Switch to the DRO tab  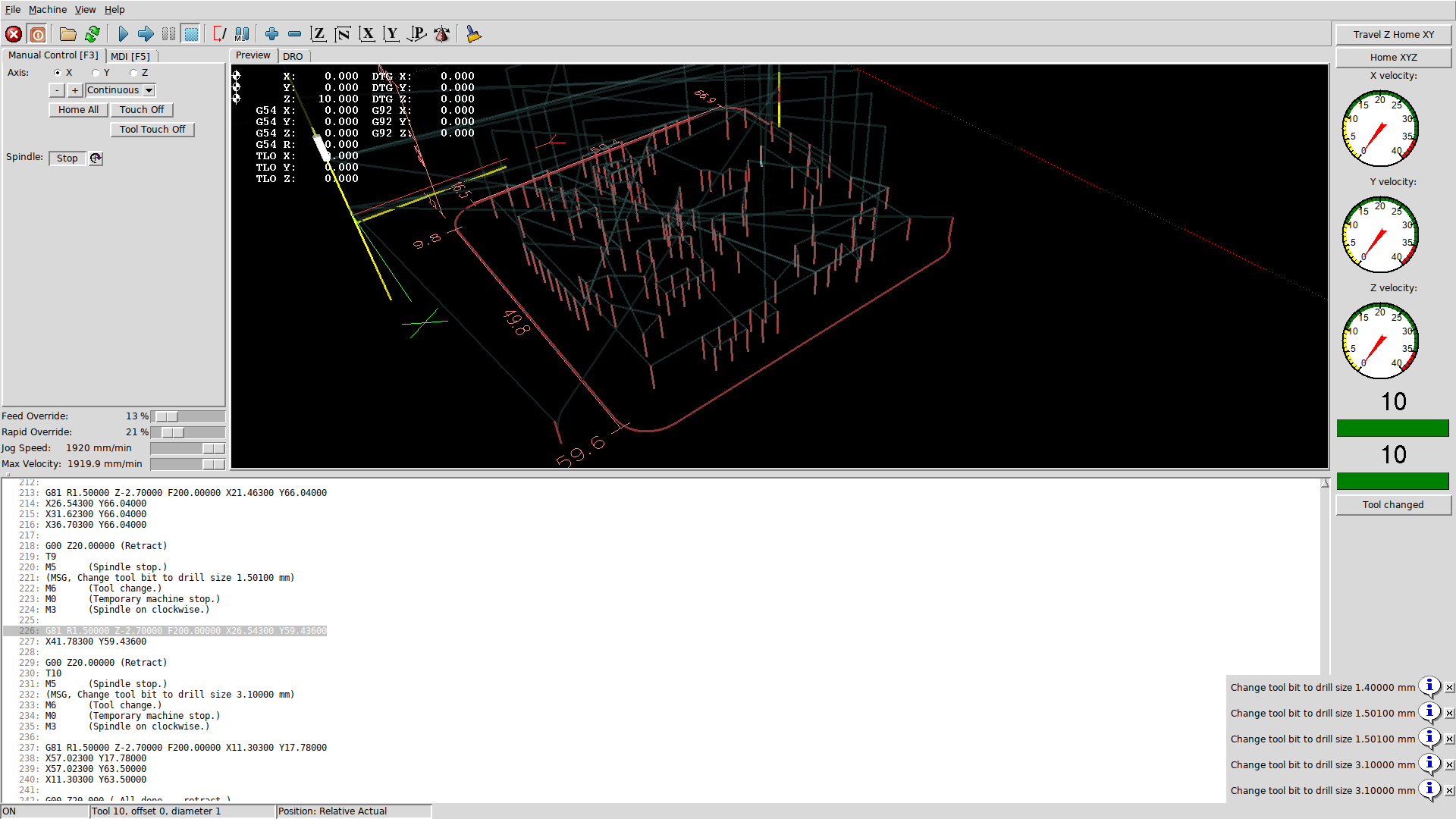click(293, 56)
